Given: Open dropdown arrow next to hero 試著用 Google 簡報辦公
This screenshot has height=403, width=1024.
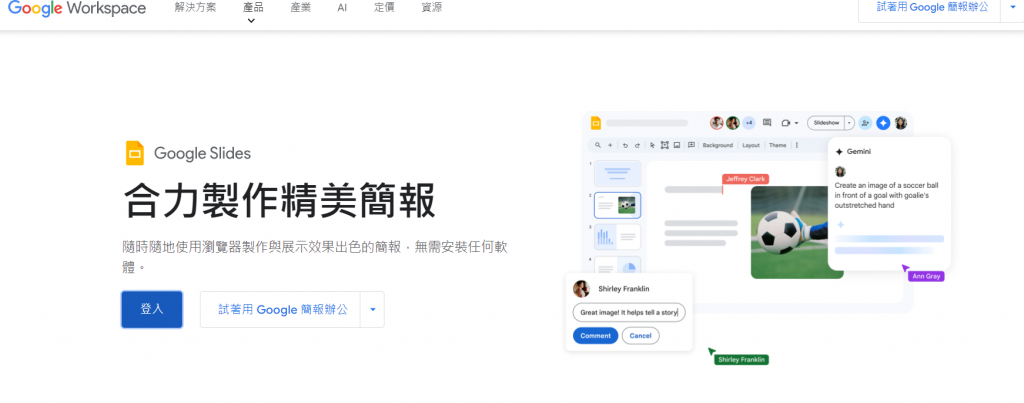Looking at the screenshot, I should point(372,310).
